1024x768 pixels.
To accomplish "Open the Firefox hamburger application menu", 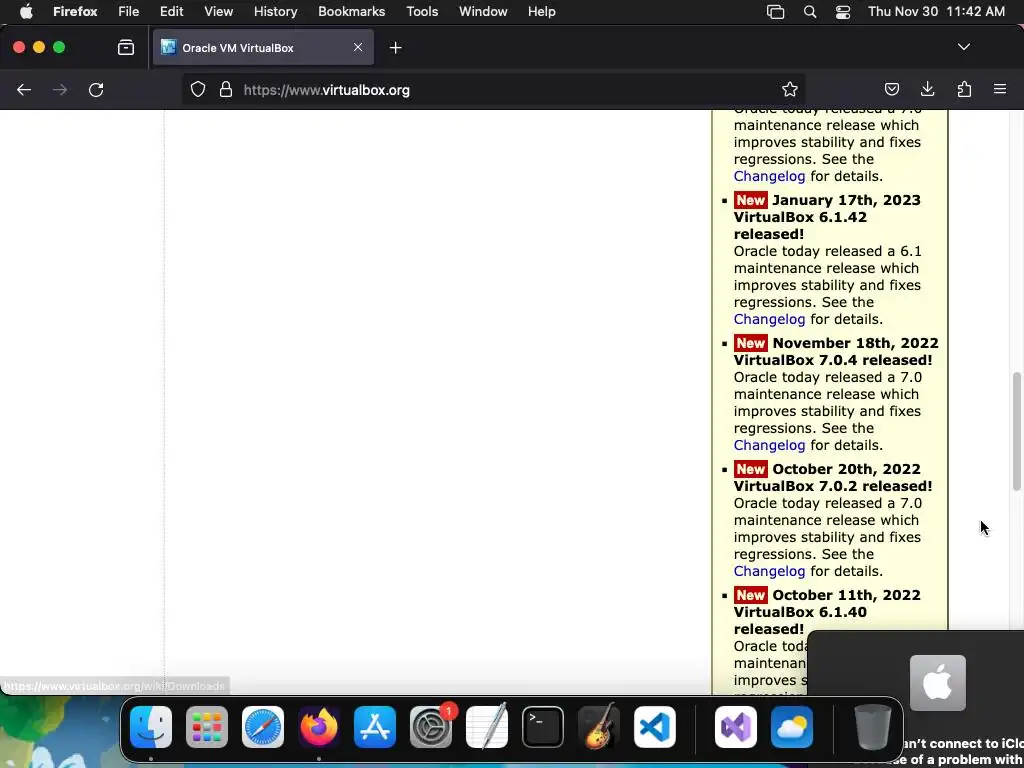I will tap(1000, 90).
